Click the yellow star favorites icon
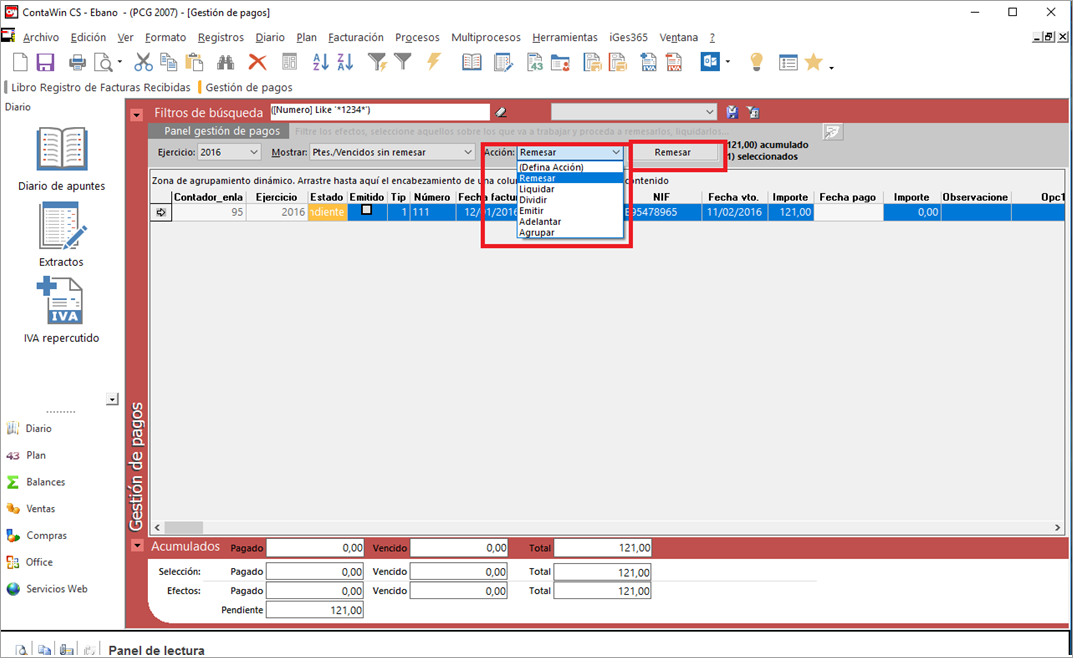The width and height of the screenshot is (1073, 658). (813, 62)
